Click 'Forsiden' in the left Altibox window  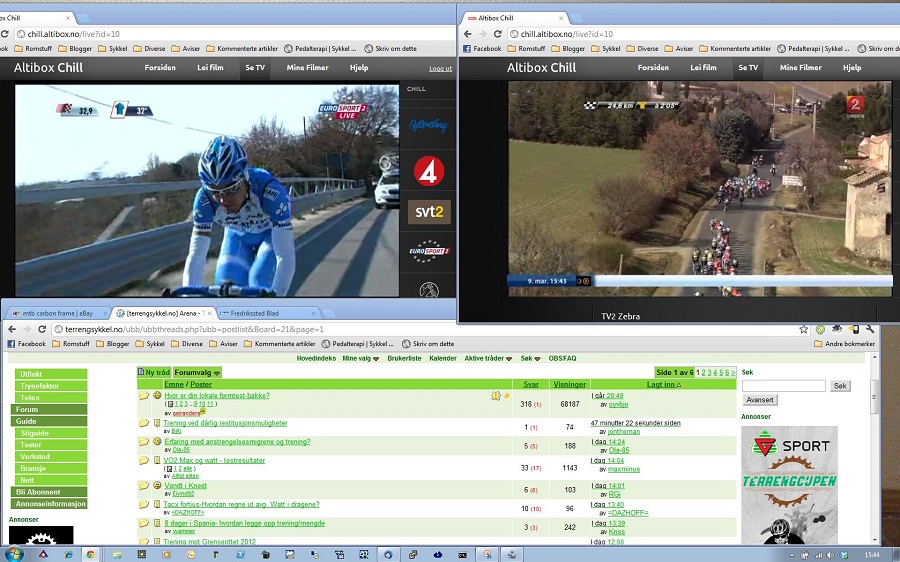click(x=160, y=68)
